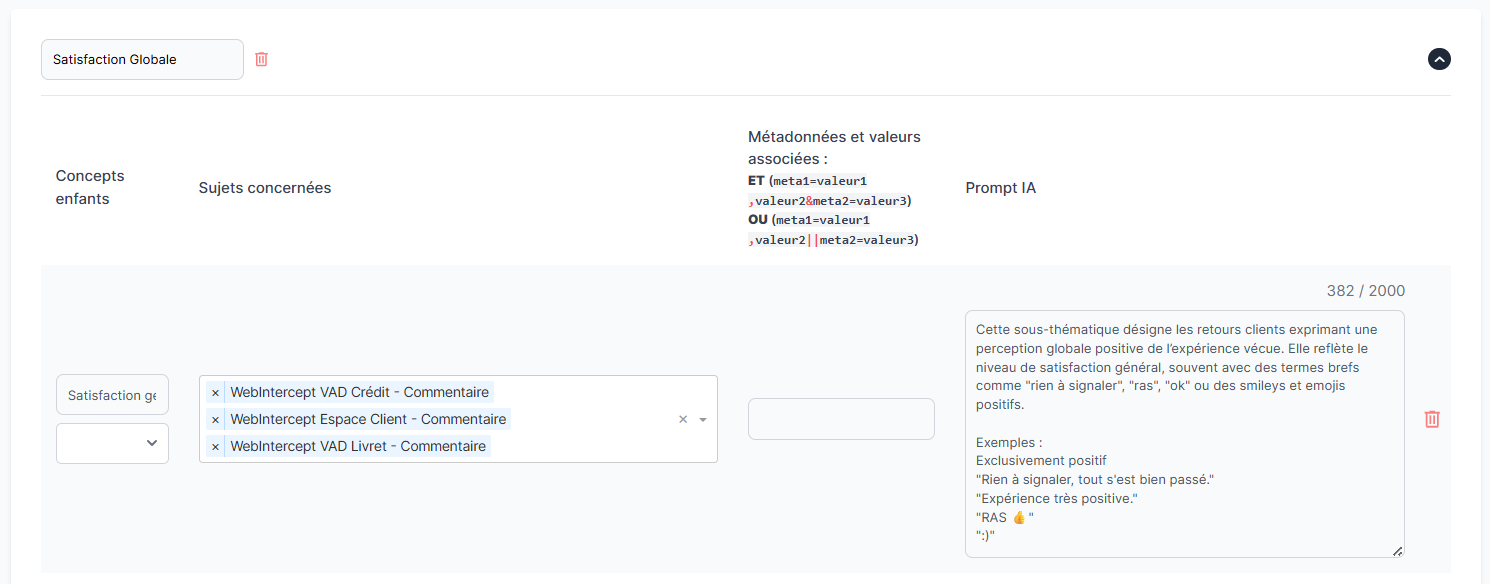1490x584 pixels.
Task: Click the Concepts enfants column header
Action: (x=90, y=187)
